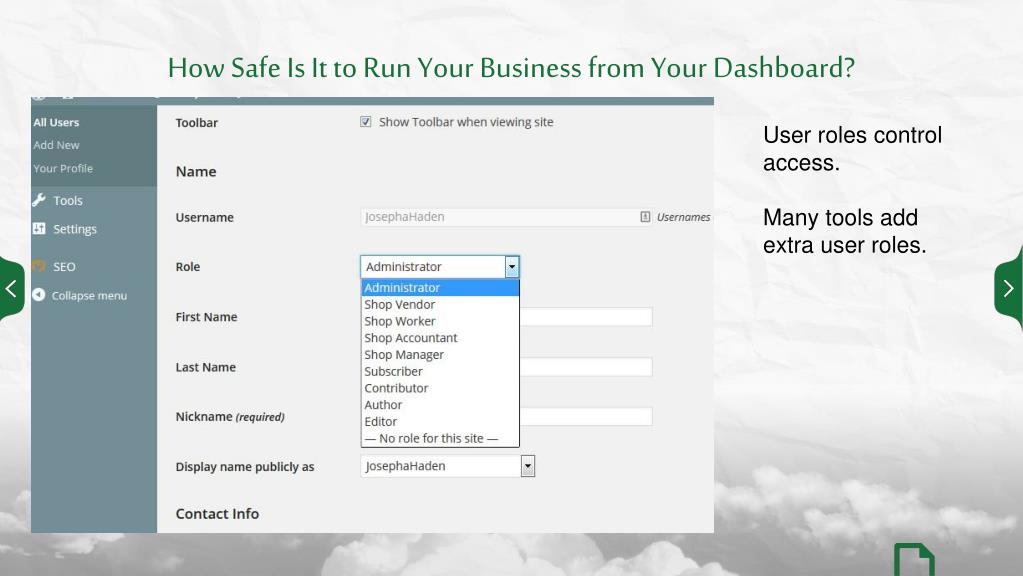Click the 'Usernames' italic note
Screen dimensions: 1023x576
pyautogui.click(x=683, y=217)
